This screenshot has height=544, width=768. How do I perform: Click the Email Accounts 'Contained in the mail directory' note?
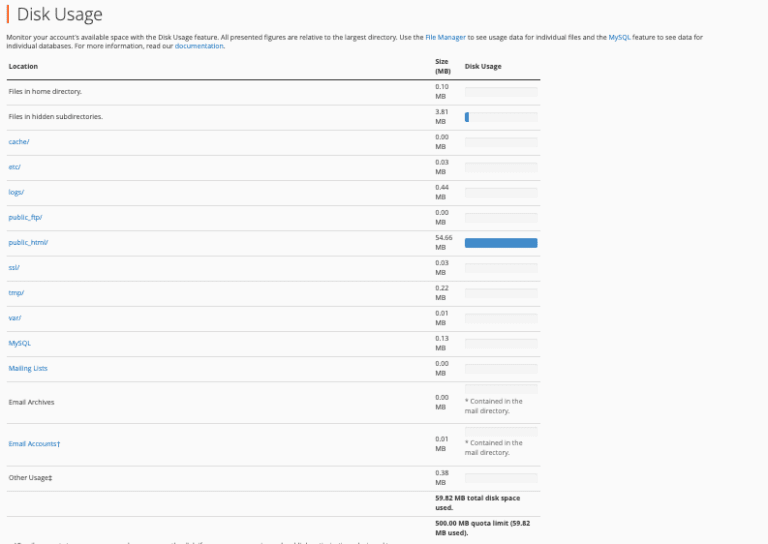(x=494, y=448)
